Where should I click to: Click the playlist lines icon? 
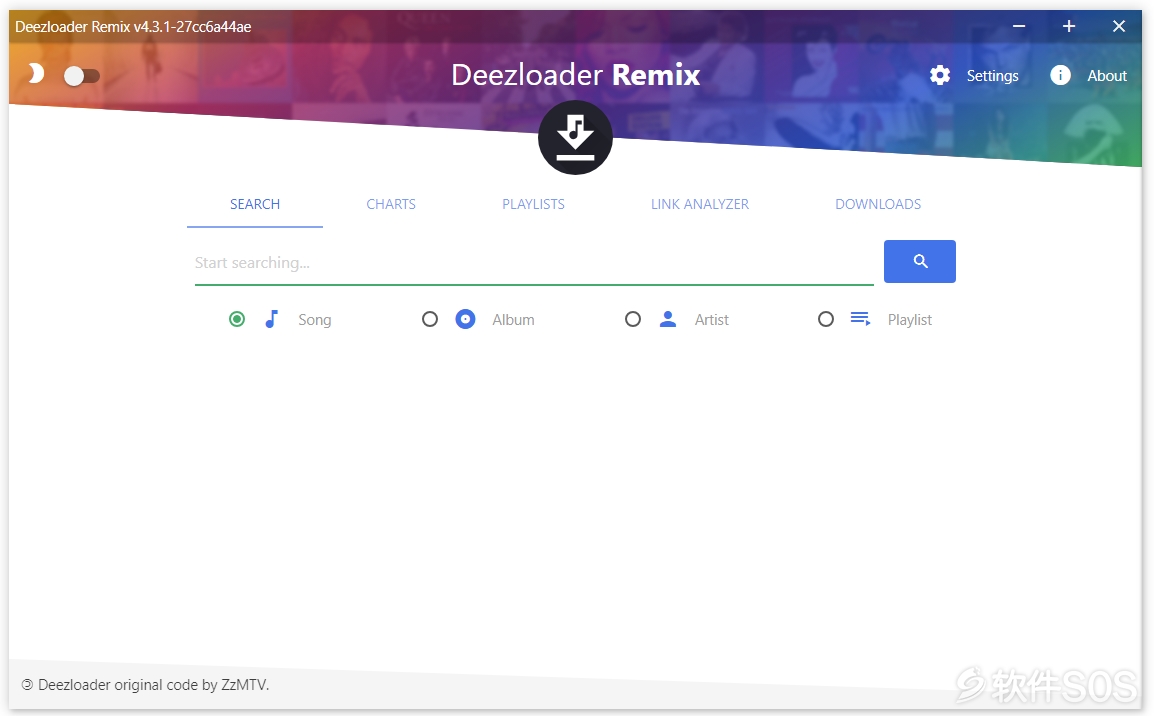[x=860, y=319]
